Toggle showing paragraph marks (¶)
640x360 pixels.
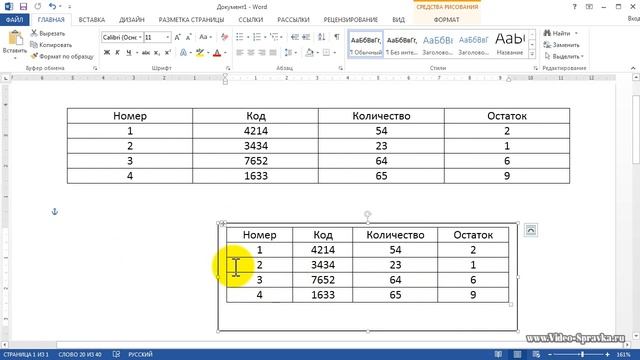coord(337,37)
